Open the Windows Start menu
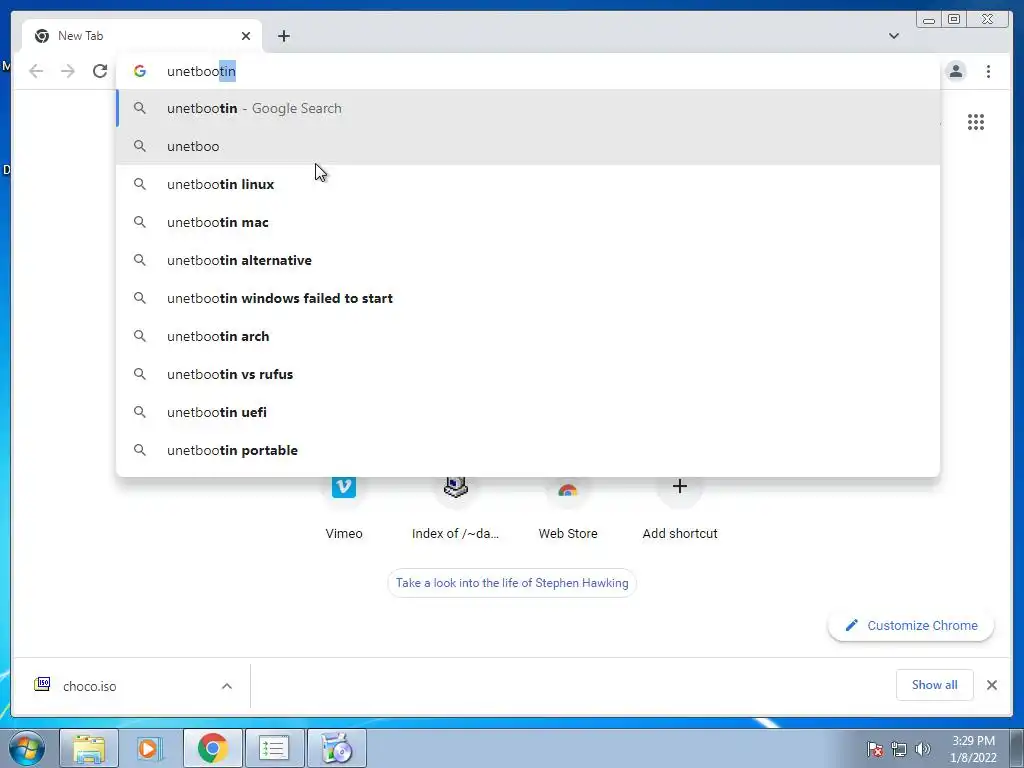This screenshot has width=1024, height=768. [27, 748]
